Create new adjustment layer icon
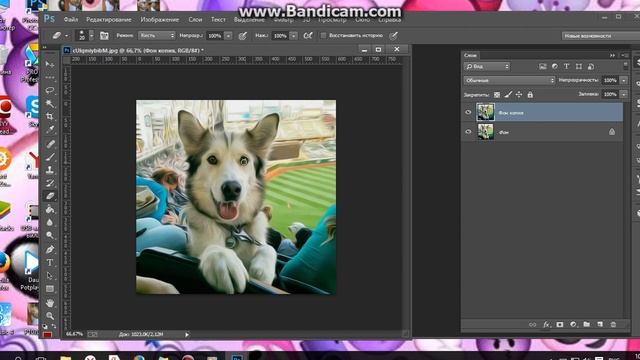The height and width of the screenshot is (360, 640). [573, 324]
